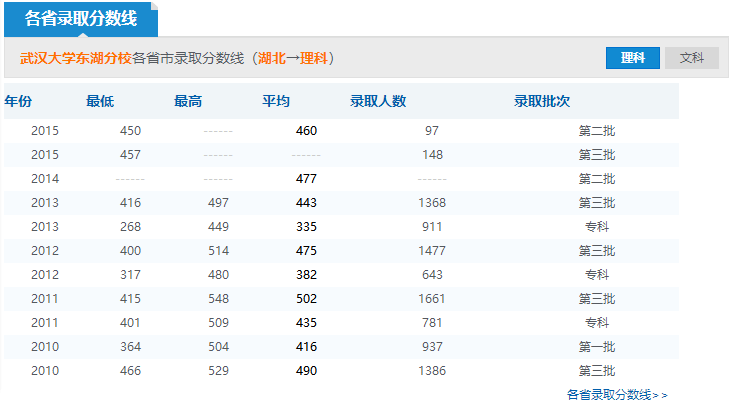Screen dimensions: 732x409
Task: Open the 武汉大学东湖分校 link
Action: [76, 58]
